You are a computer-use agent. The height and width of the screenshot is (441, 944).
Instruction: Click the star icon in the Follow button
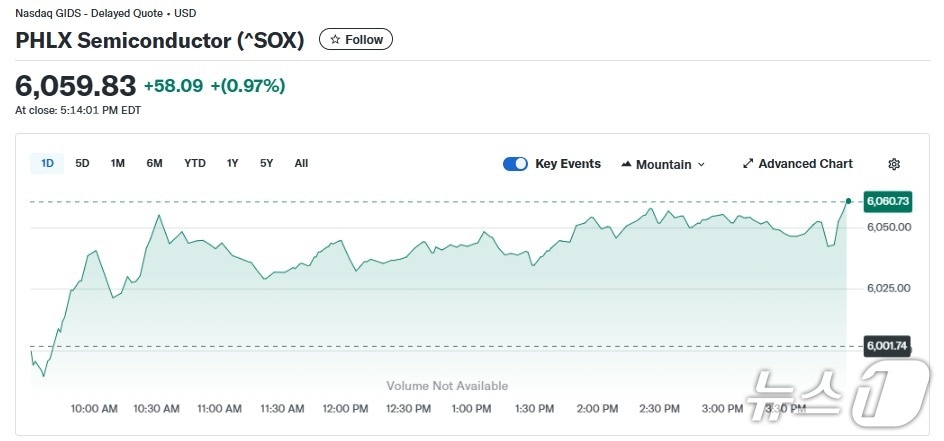[335, 40]
